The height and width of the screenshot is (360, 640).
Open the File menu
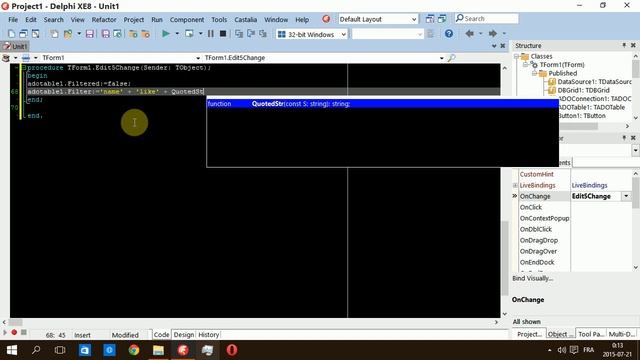pyautogui.click(x=13, y=20)
